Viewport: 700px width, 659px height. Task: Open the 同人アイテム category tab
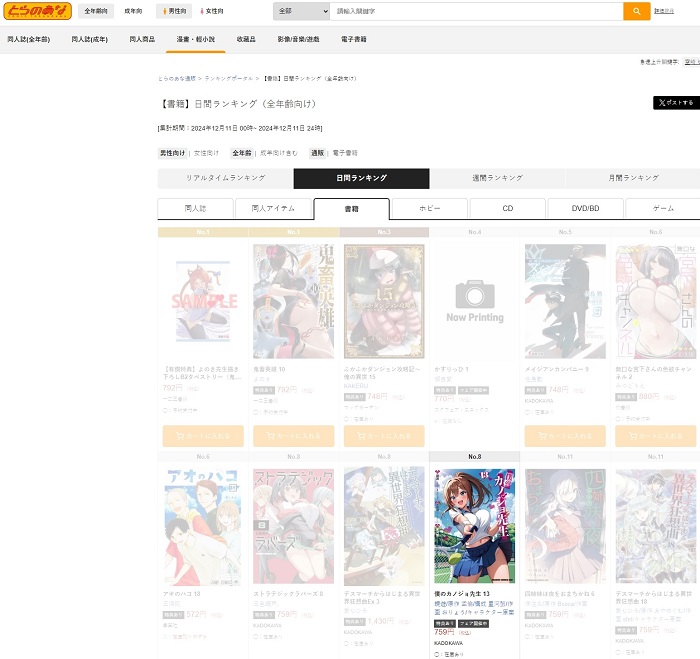tap(273, 209)
